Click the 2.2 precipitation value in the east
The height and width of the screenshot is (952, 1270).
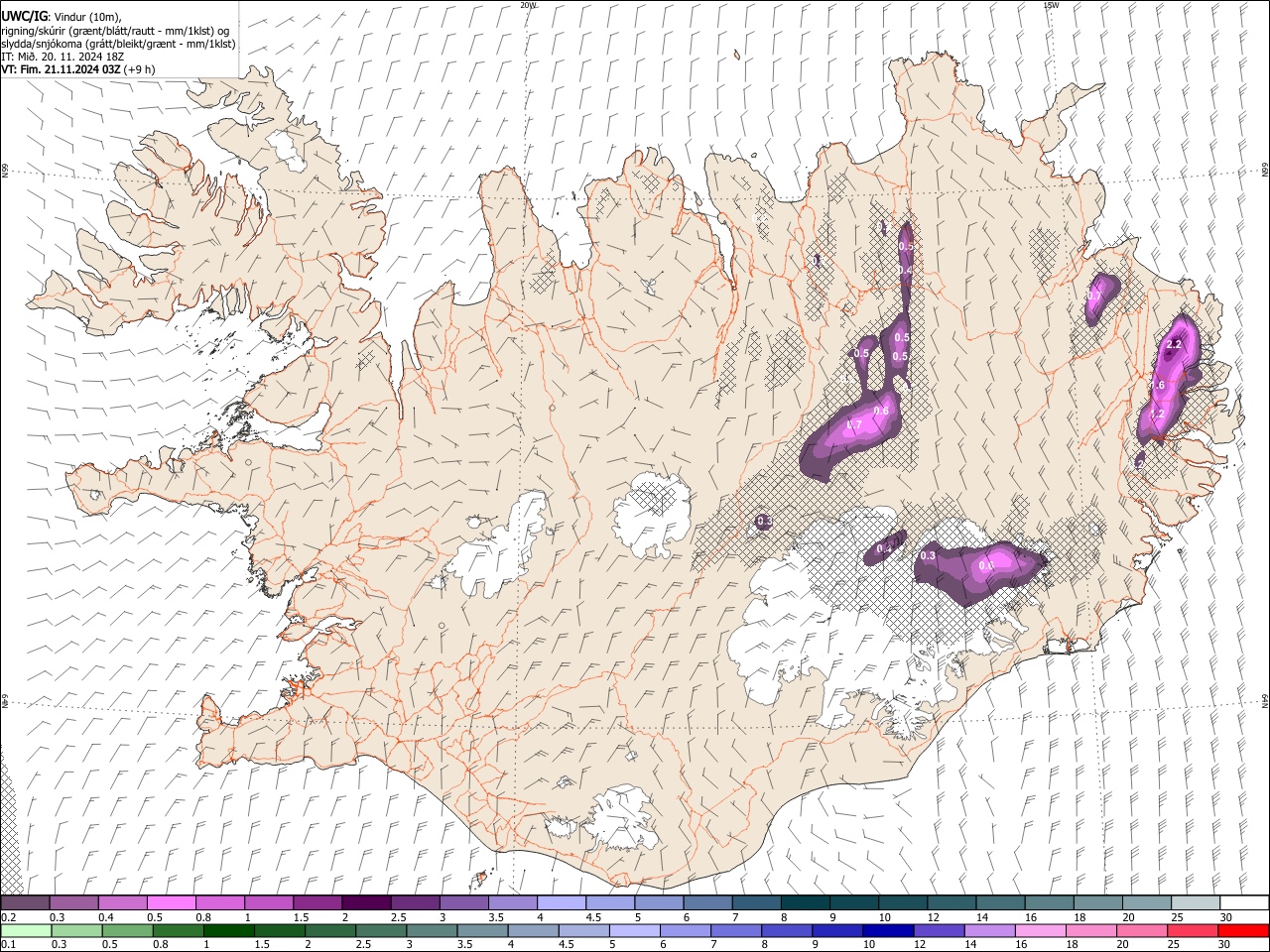coord(1174,344)
